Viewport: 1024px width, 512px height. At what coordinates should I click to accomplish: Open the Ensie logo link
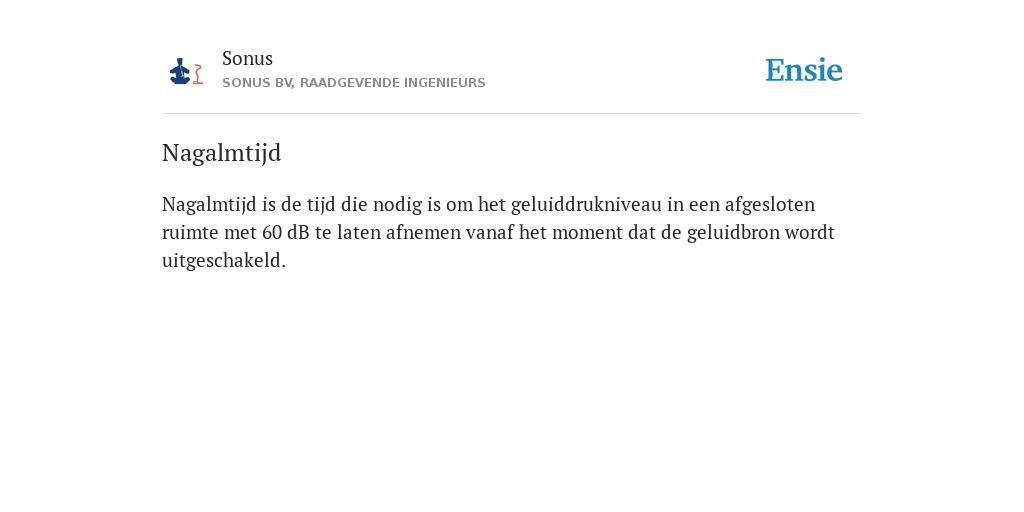tap(804, 70)
